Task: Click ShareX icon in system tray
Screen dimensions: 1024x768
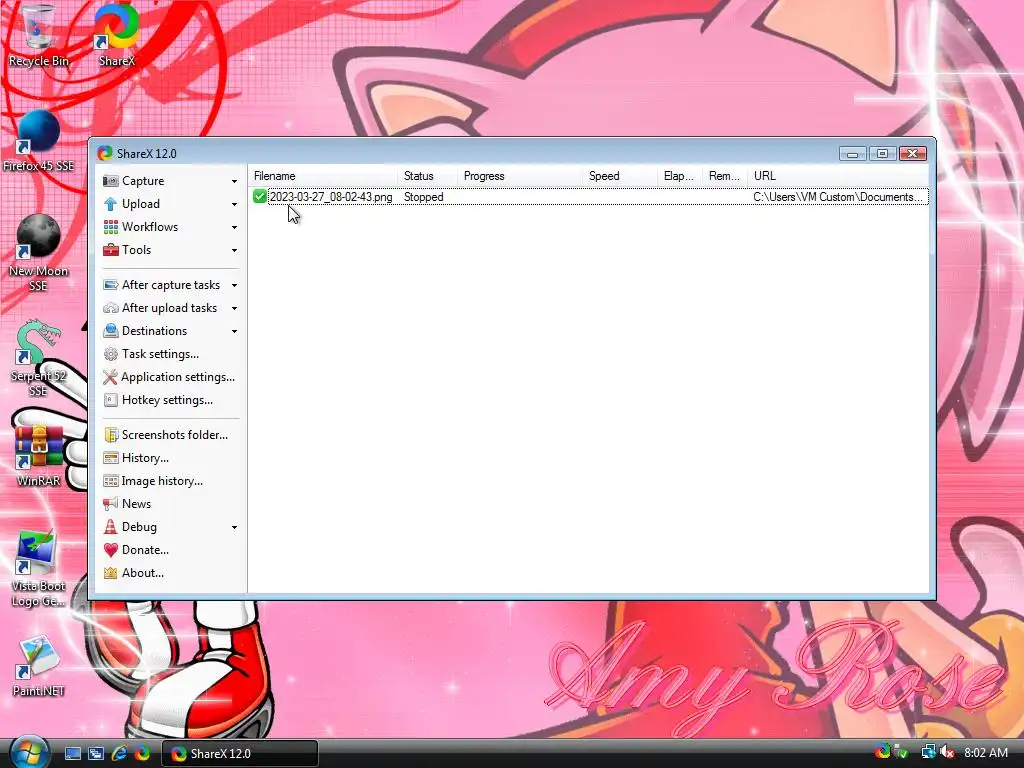Action: pos(883,752)
